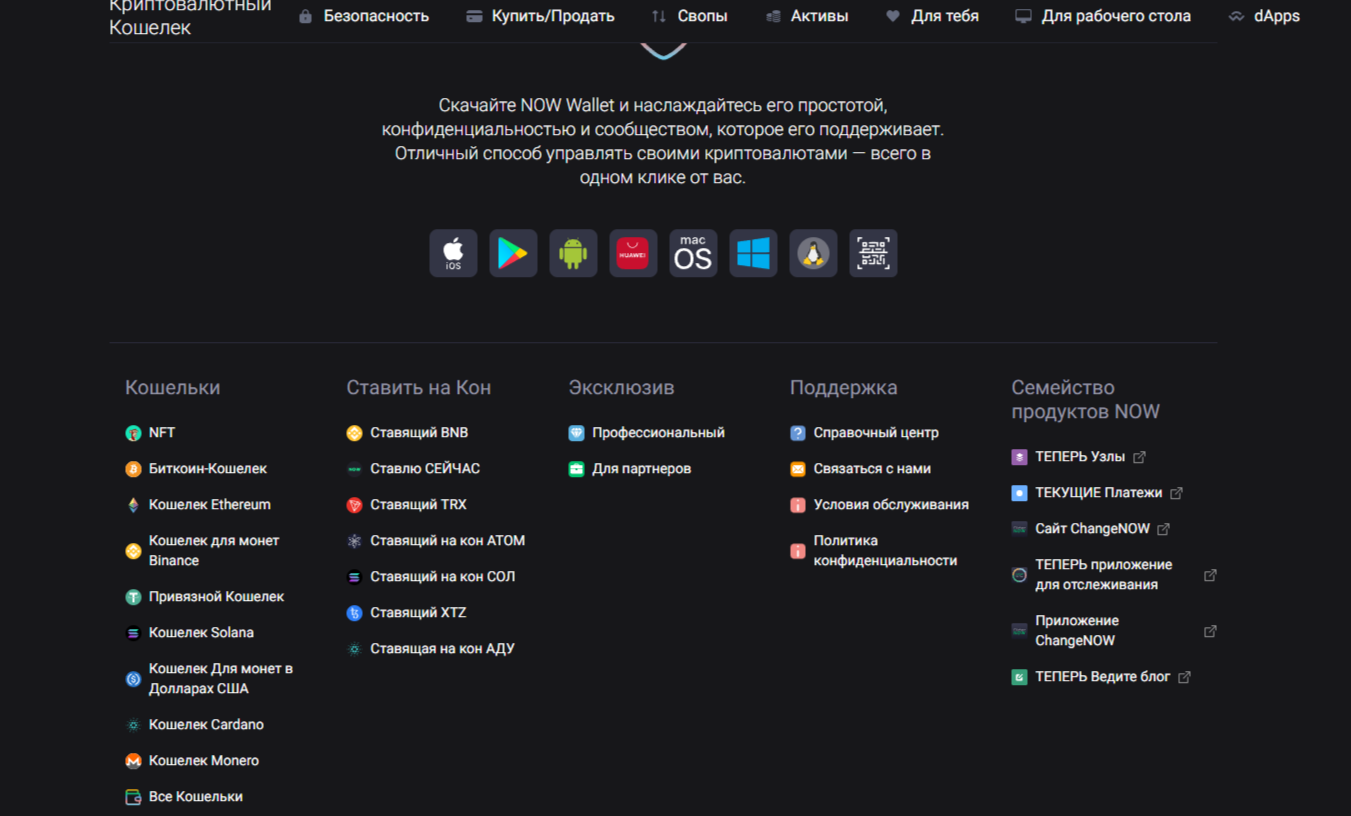The height and width of the screenshot is (816, 1351).
Task: Click the Эксклюзив column heading
Action: (621, 388)
